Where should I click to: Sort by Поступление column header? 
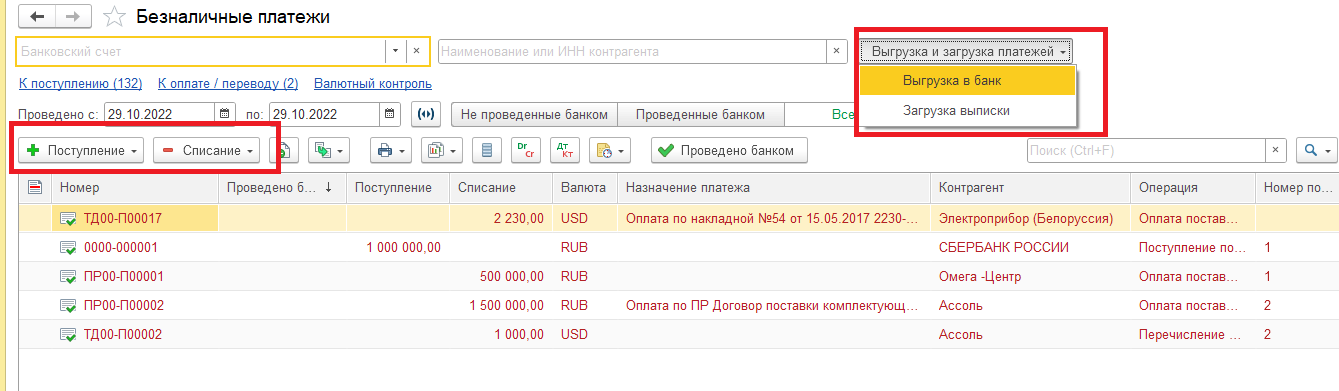[x=398, y=187]
